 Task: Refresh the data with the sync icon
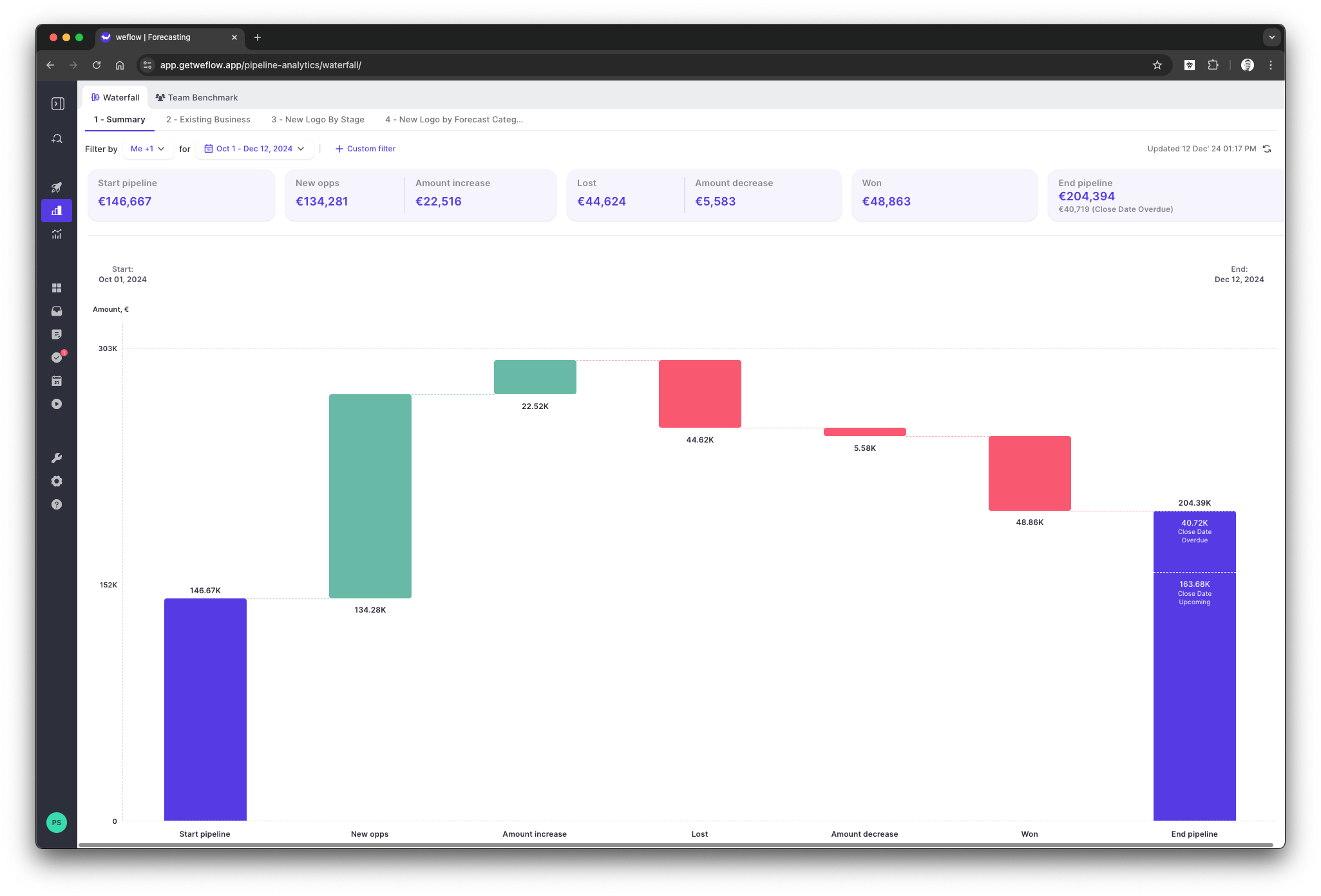[x=1267, y=149]
